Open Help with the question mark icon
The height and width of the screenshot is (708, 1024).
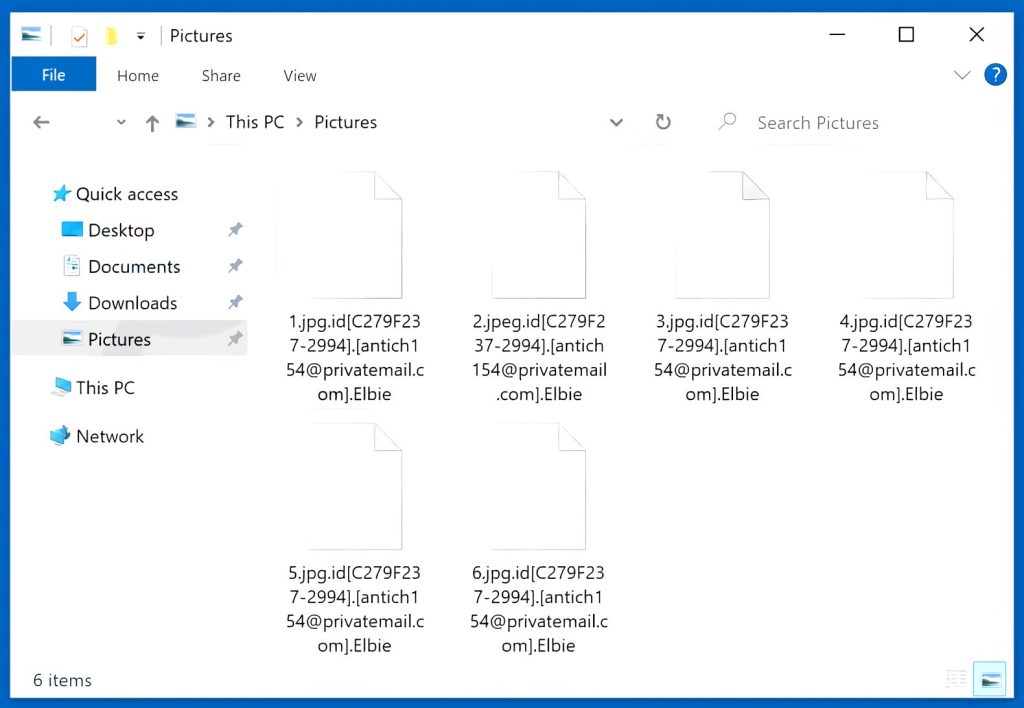click(x=995, y=75)
